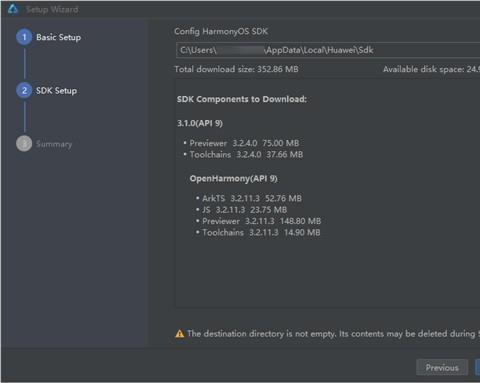Go to the SDK Setup step label
This screenshot has width=480, height=383.
pyautogui.click(x=57, y=91)
